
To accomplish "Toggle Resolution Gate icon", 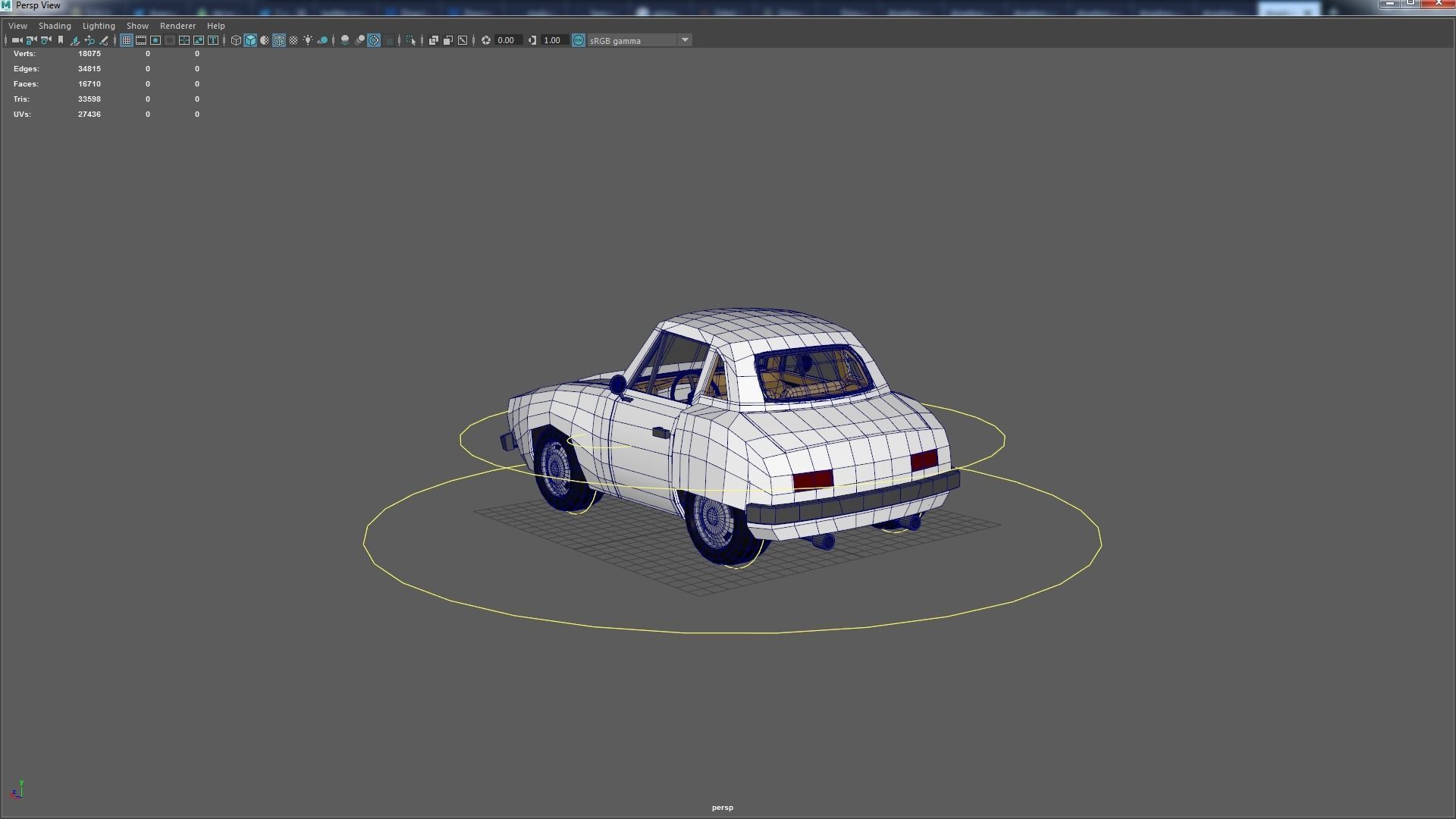I will coord(155,40).
